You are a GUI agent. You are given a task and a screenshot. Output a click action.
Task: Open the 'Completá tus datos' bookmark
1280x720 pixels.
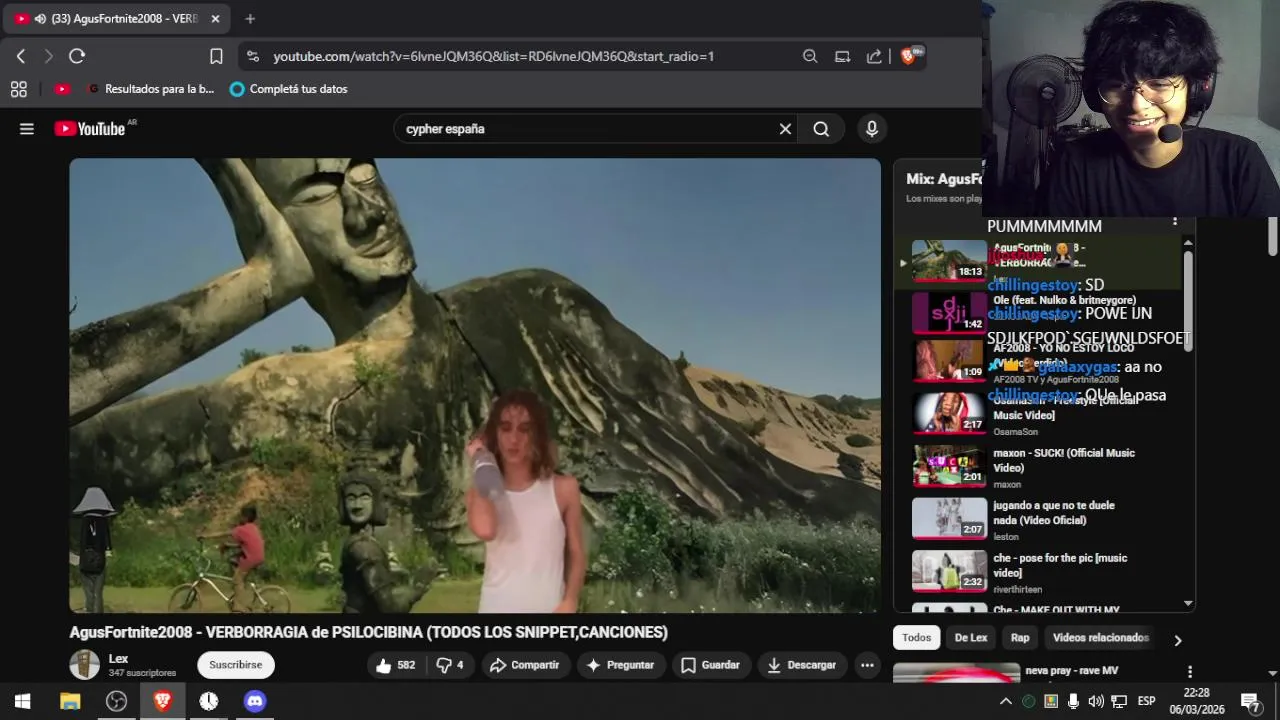point(288,89)
